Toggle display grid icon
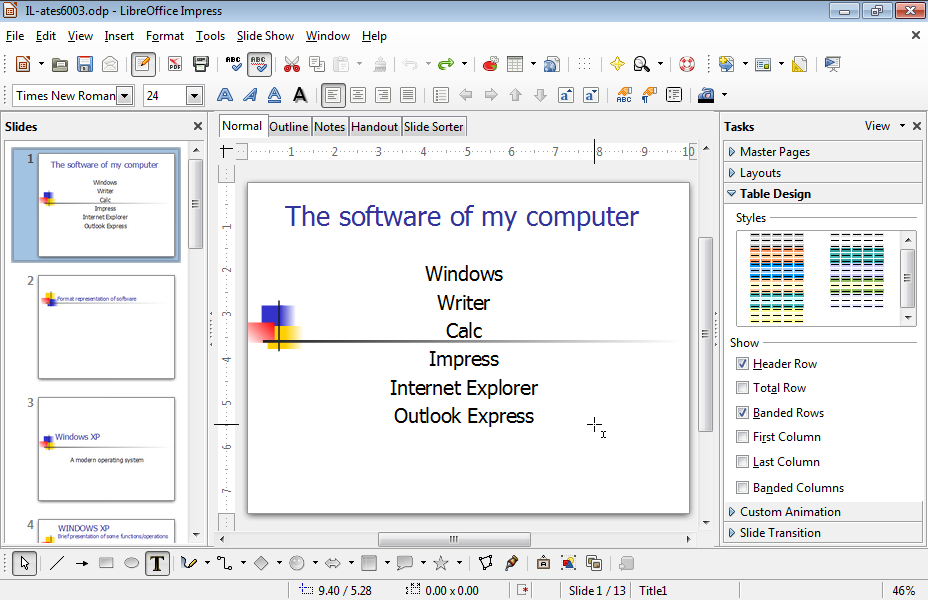The image size is (928, 600). (x=584, y=64)
